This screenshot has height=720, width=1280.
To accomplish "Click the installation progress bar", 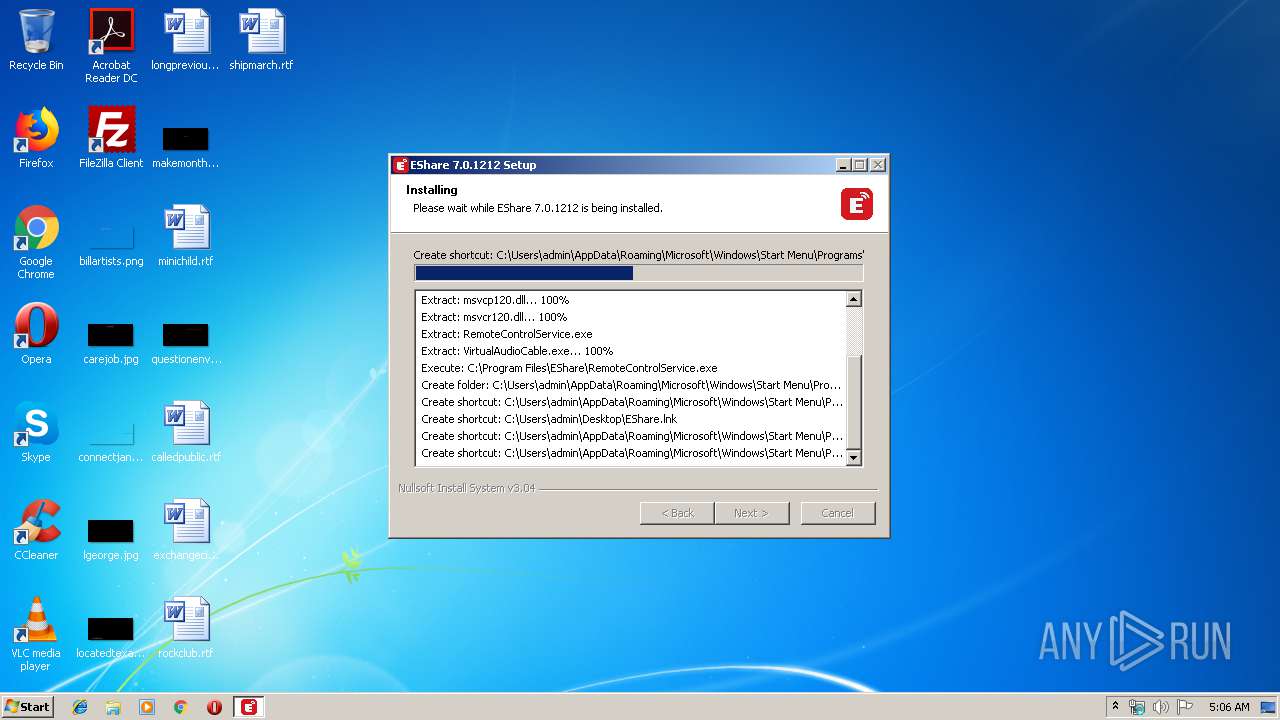I will 638,273.
